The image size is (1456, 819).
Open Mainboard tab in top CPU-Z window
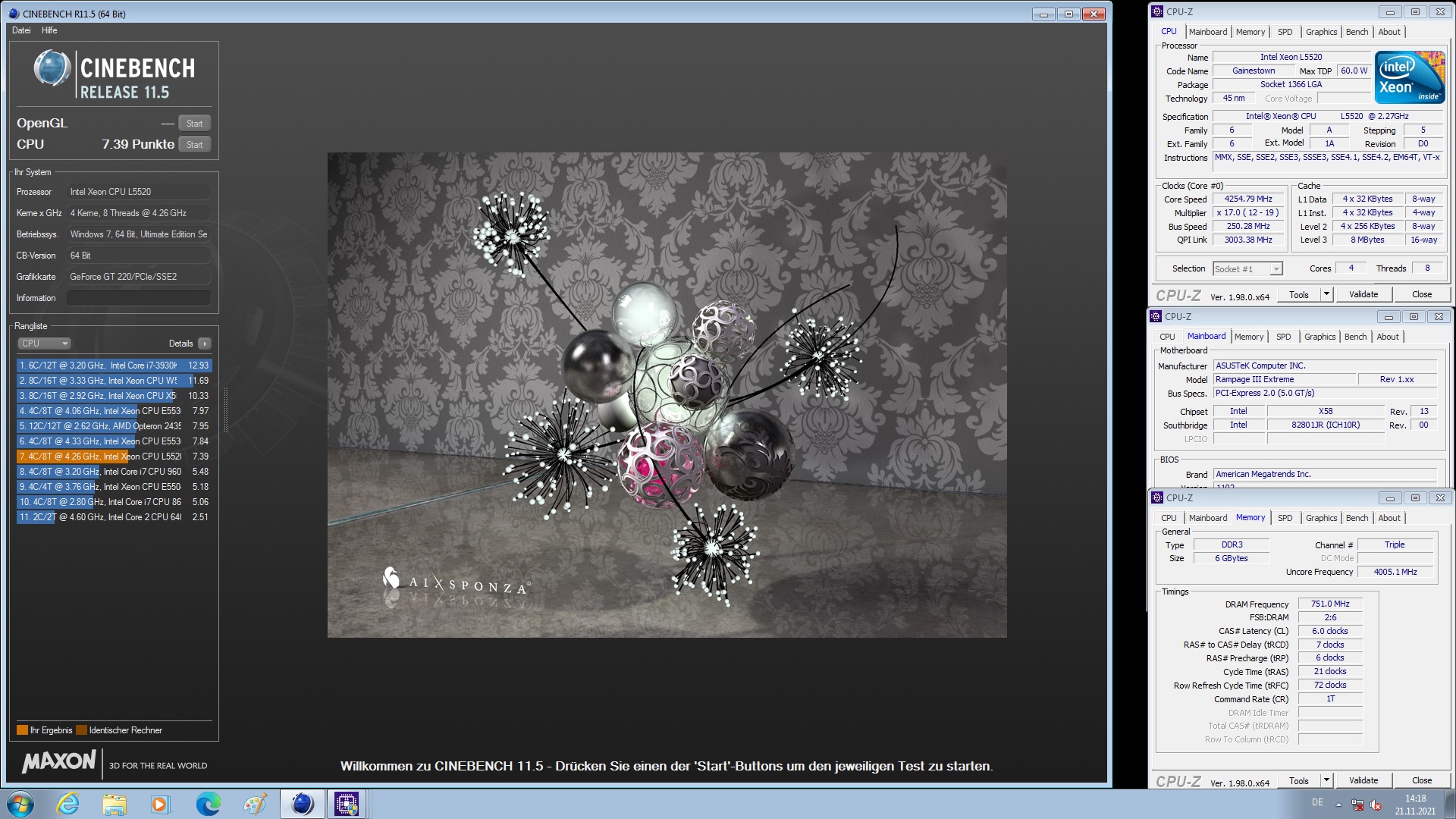[x=1208, y=32]
